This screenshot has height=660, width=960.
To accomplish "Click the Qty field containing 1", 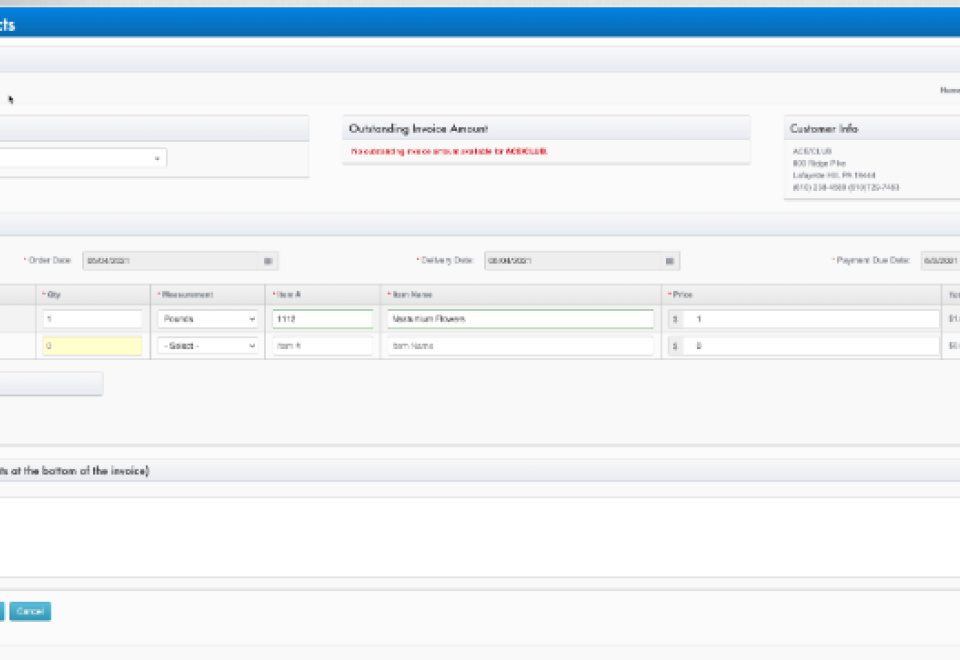I will point(92,319).
